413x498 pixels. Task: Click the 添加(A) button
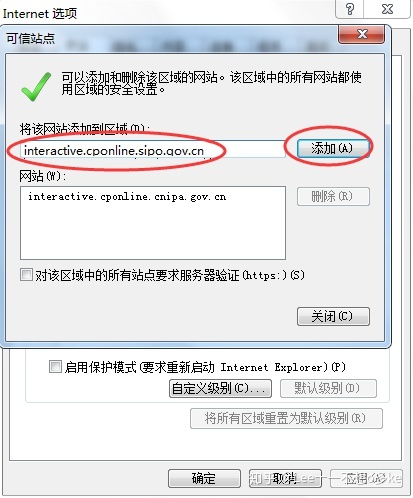point(333,148)
